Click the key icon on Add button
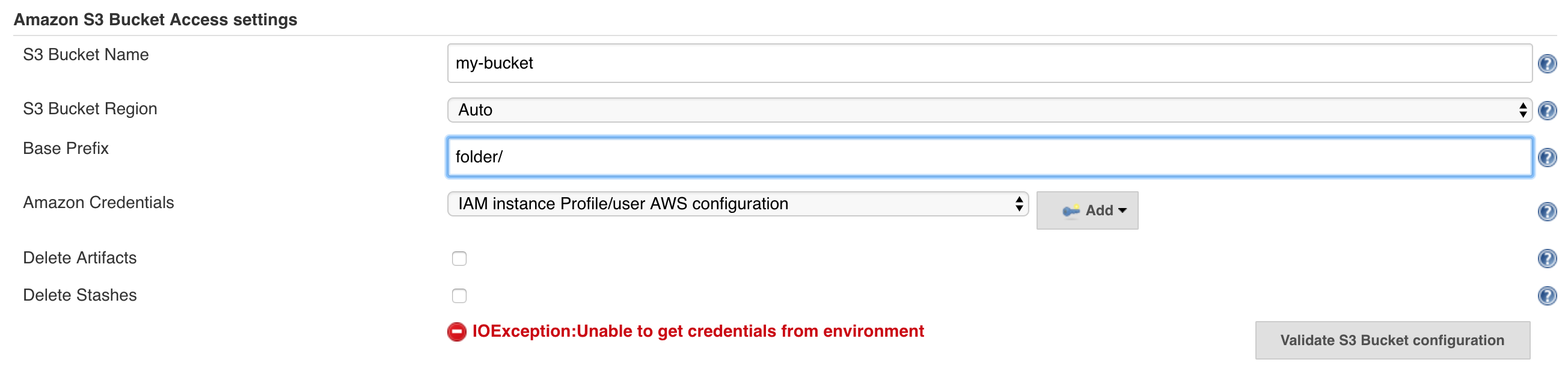The height and width of the screenshot is (374, 1568). [x=1071, y=211]
